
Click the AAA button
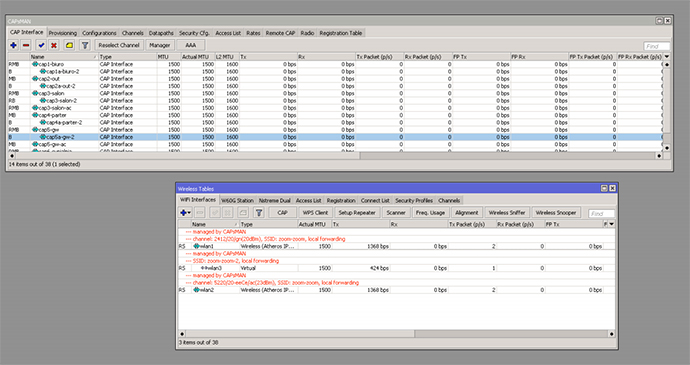(x=191, y=45)
